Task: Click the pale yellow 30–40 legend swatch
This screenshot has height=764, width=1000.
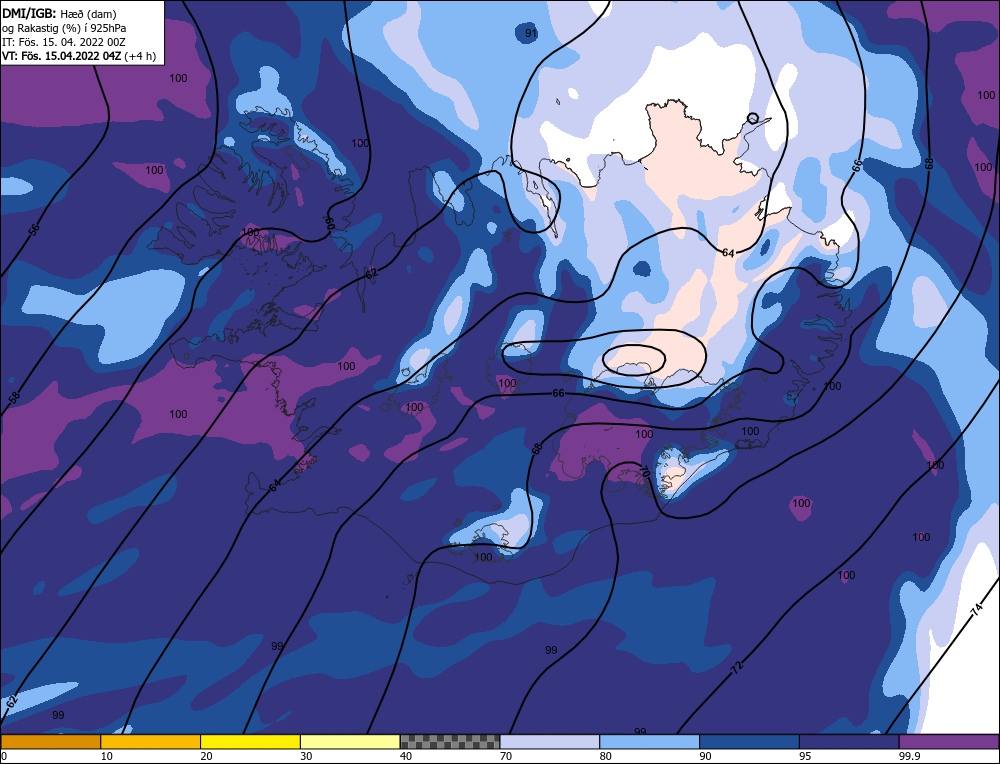Action: tap(350, 741)
